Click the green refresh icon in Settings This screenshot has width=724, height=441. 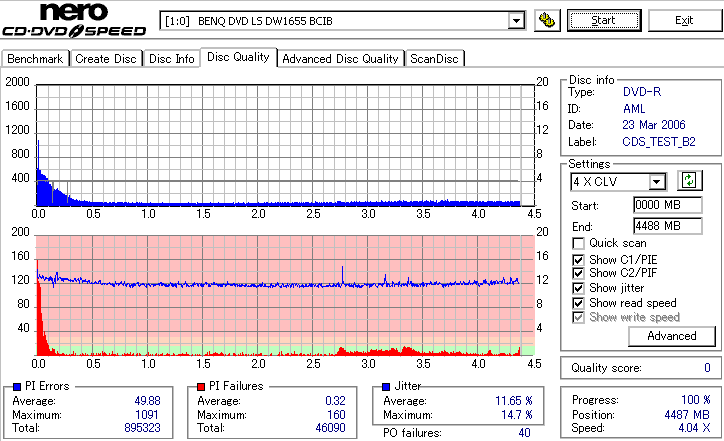coord(689,181)
